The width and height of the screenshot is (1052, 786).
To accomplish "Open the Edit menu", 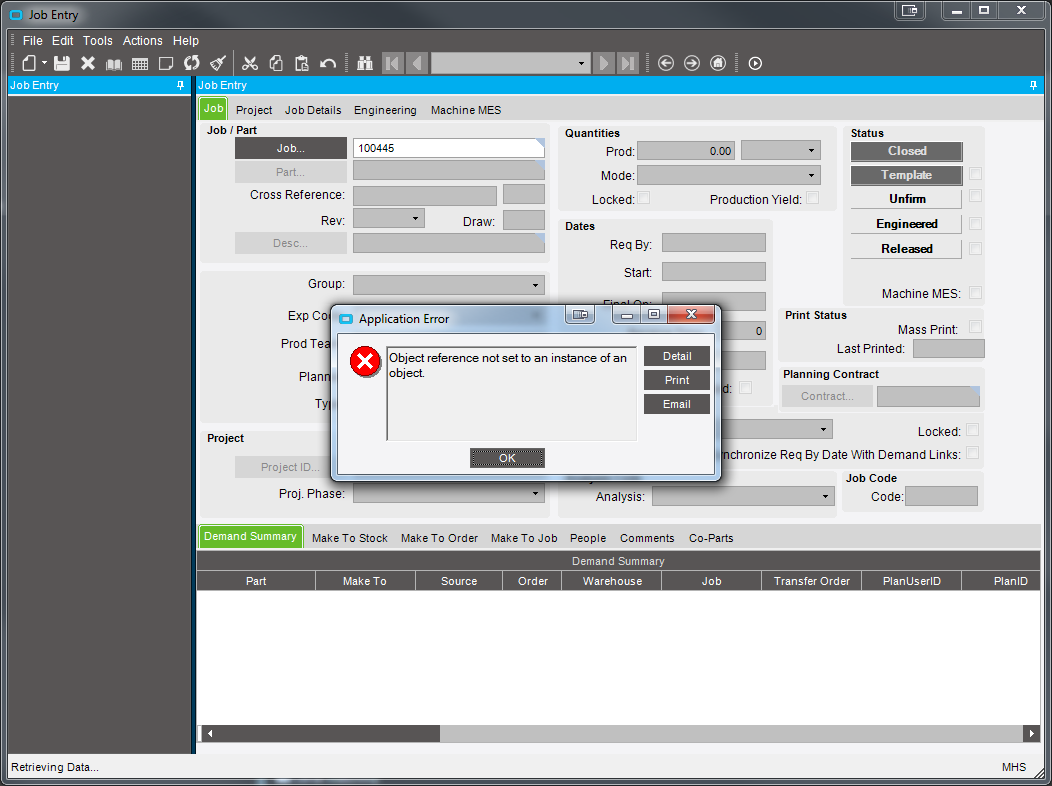I will [x=62, y=40].
